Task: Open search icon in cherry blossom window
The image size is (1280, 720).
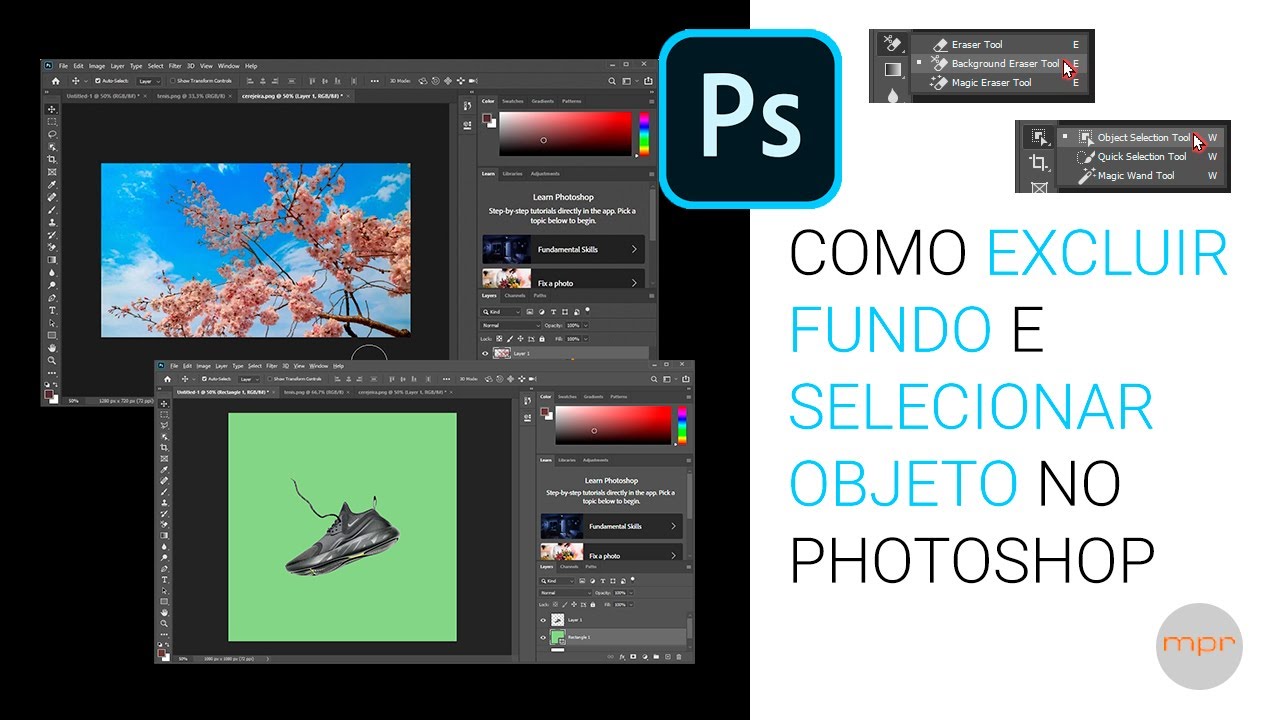Action: point(612,81)
